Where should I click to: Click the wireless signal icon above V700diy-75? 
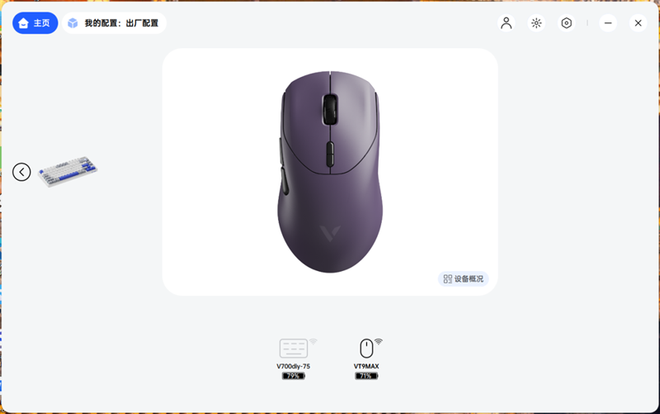click(x=313, y=341)
